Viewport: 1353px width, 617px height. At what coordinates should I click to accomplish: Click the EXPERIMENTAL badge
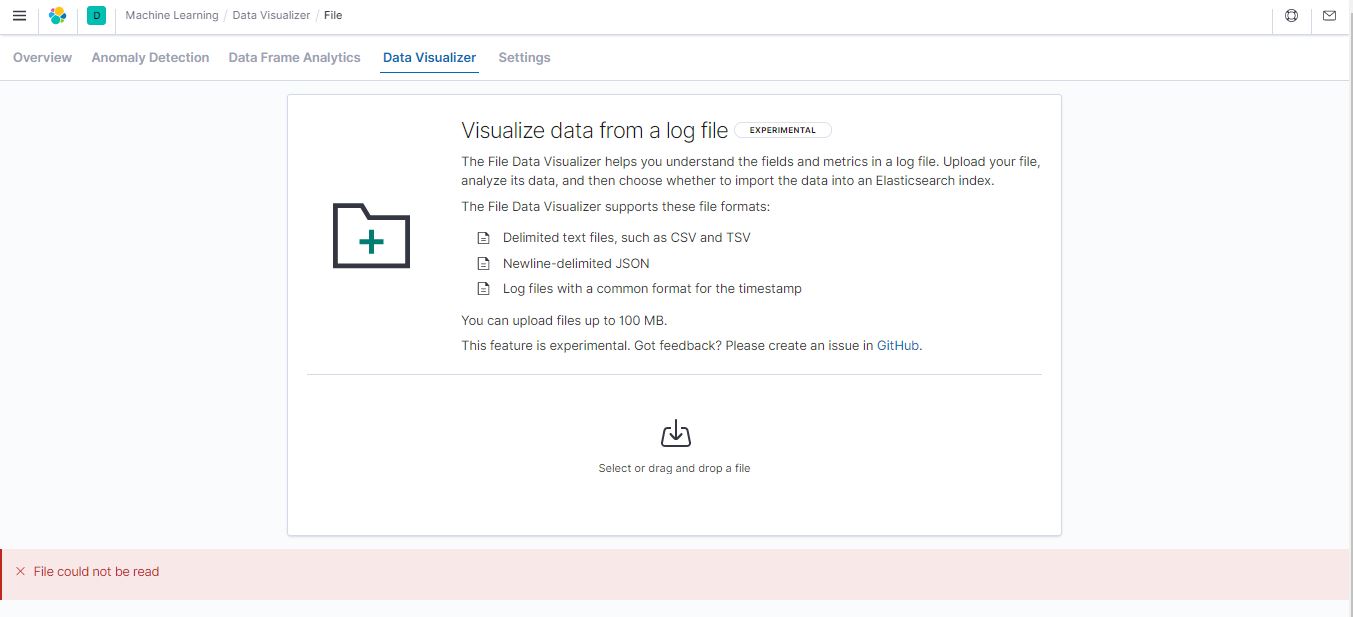[783, 129]
